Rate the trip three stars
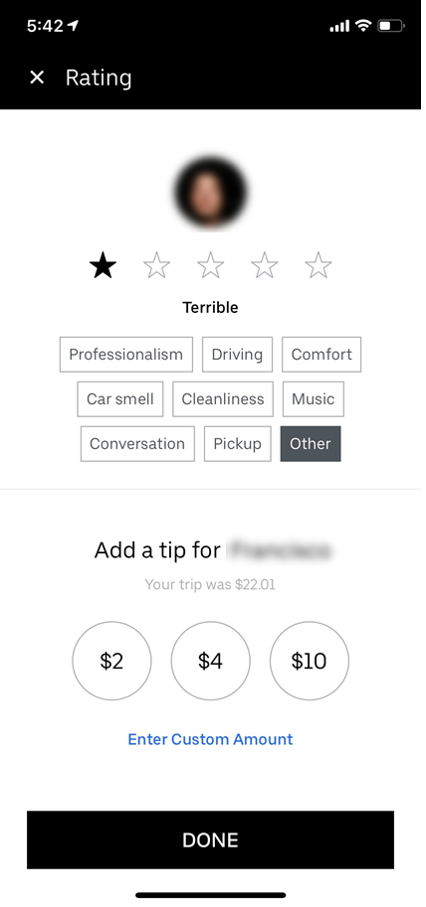The image size is (426, 907). (211, 266)
